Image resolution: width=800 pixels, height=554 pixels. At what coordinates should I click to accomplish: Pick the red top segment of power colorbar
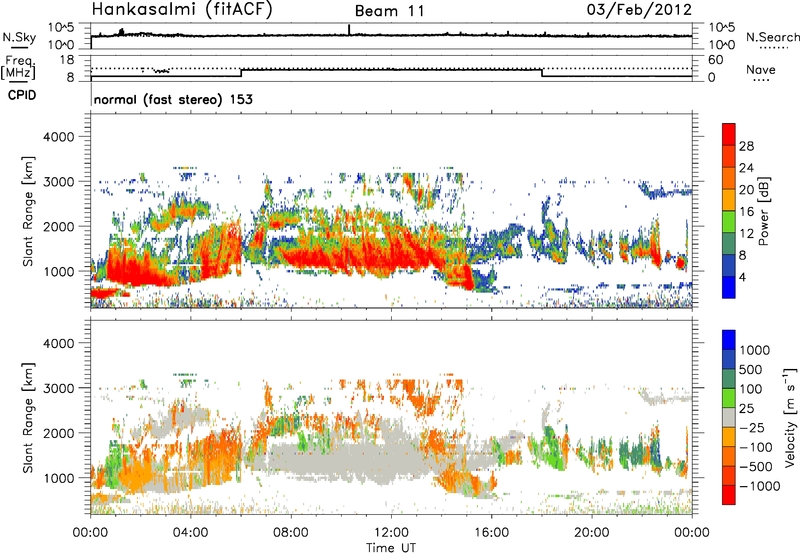(x=729, y=134)
